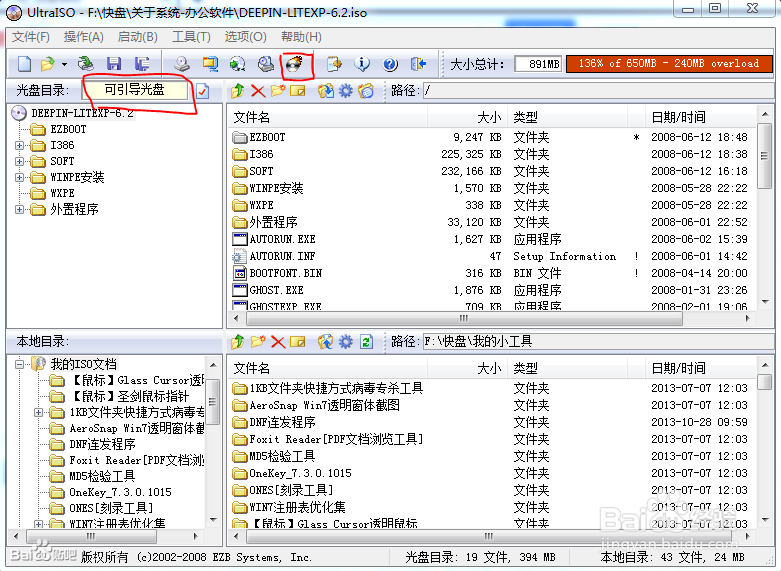Screen dimensions: 781x571
Task: Click the Burn CD image flaming disc icon
Action: 295,64
